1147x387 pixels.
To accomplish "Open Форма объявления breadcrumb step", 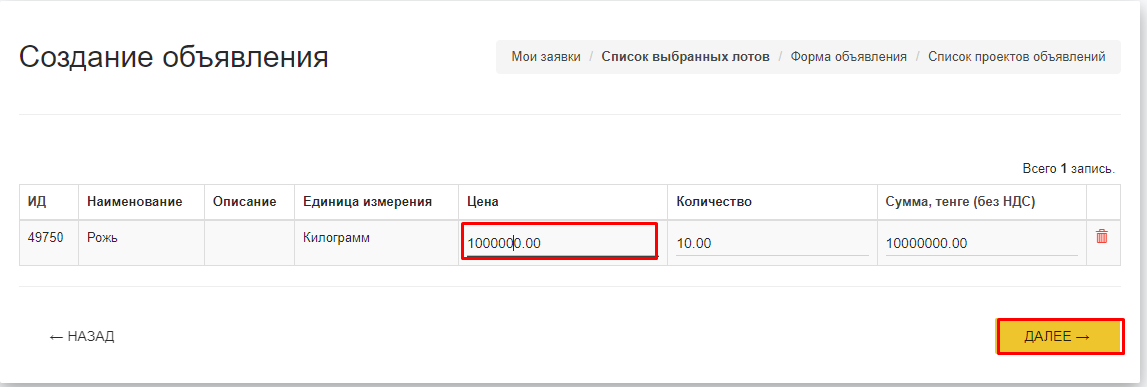I will click(x=849, y=56).
